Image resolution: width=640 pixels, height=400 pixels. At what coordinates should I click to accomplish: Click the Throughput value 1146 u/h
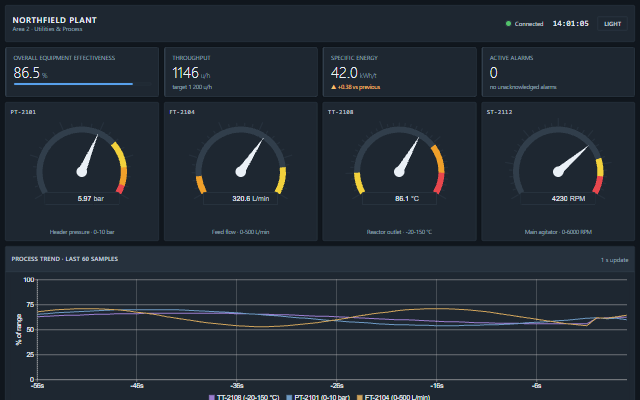(x=191, y=73)
